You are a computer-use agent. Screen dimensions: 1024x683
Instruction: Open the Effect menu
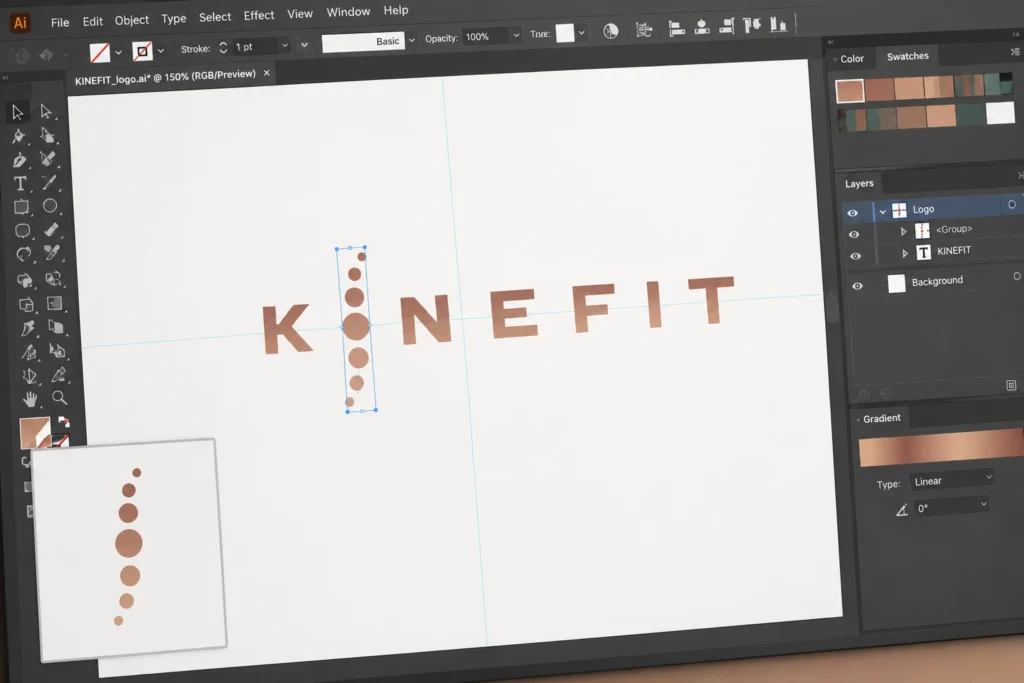click(259, 15)
